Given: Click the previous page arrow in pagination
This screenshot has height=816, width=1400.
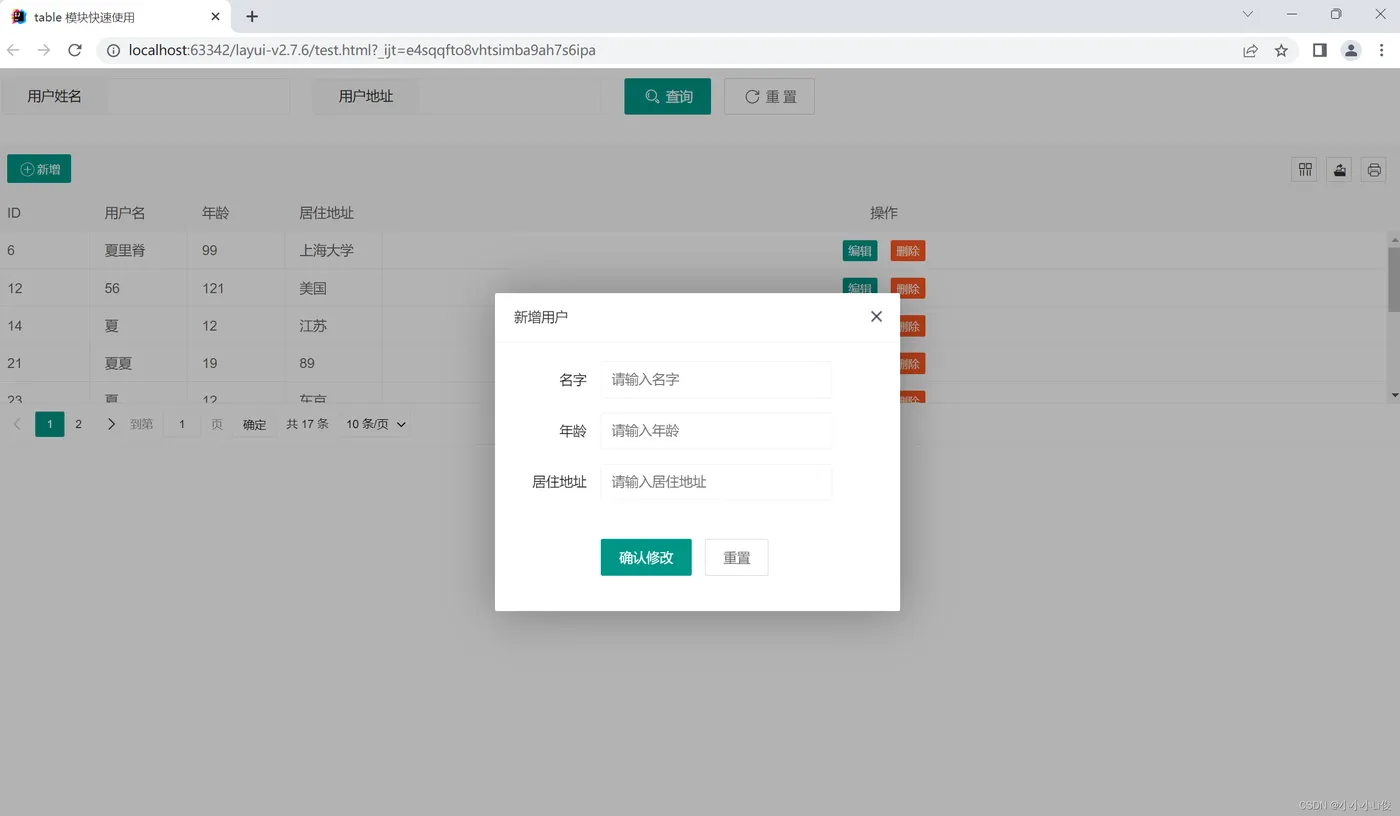Looking at the screenshot, I should pos(17,423).
